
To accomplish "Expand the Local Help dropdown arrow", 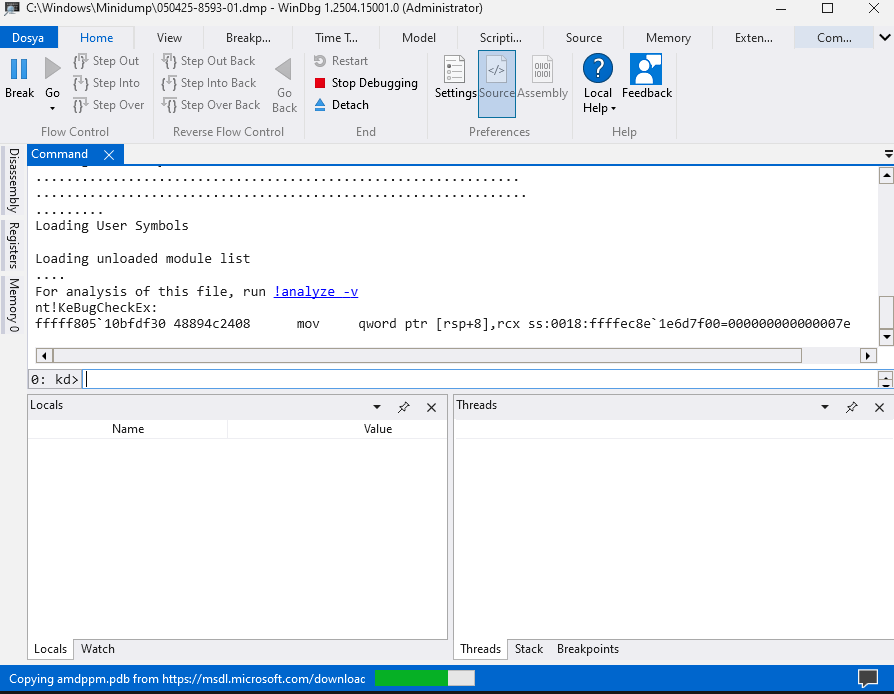I will (613, 108).
